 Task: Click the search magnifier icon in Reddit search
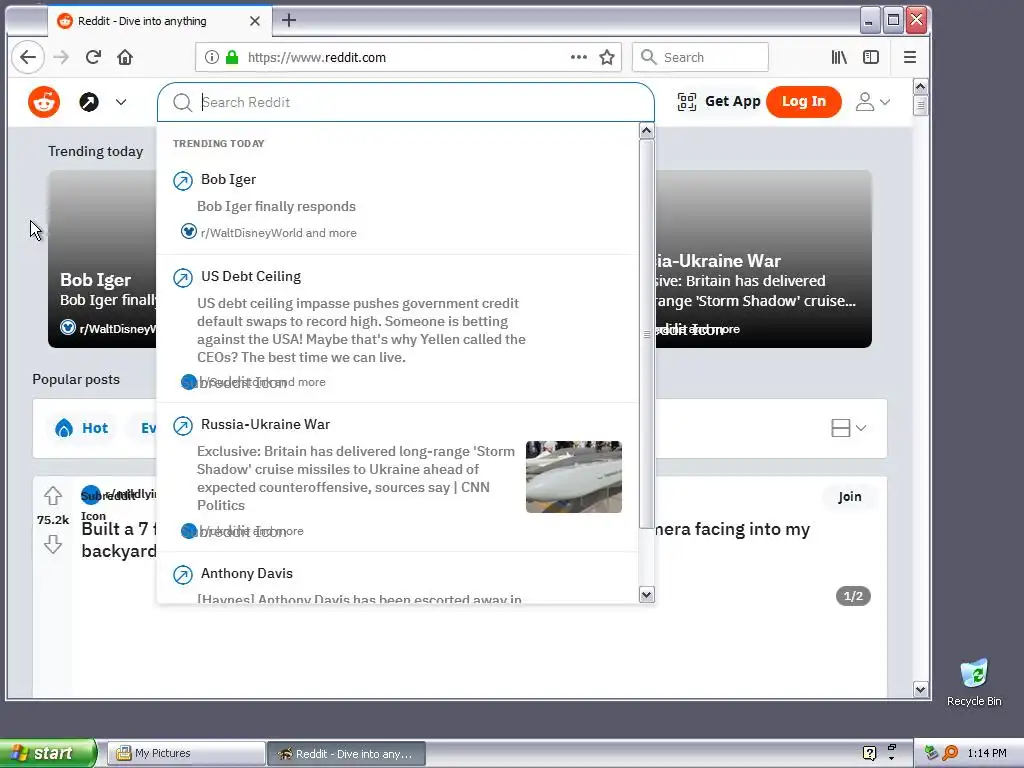(182, 103)
